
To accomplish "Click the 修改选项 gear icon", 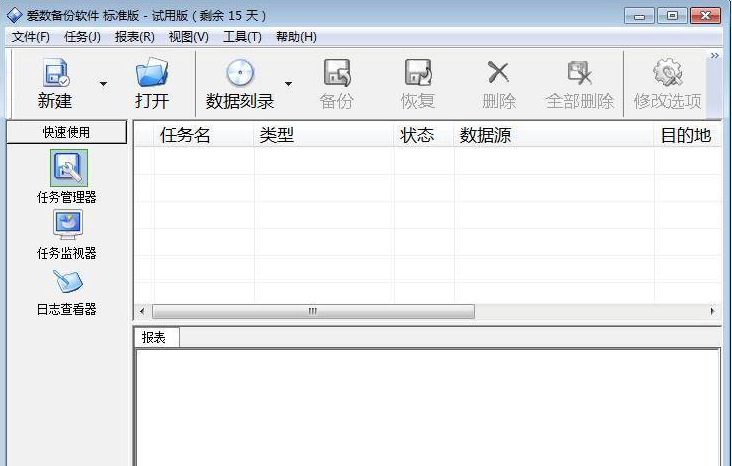I will tap(668, 72).
